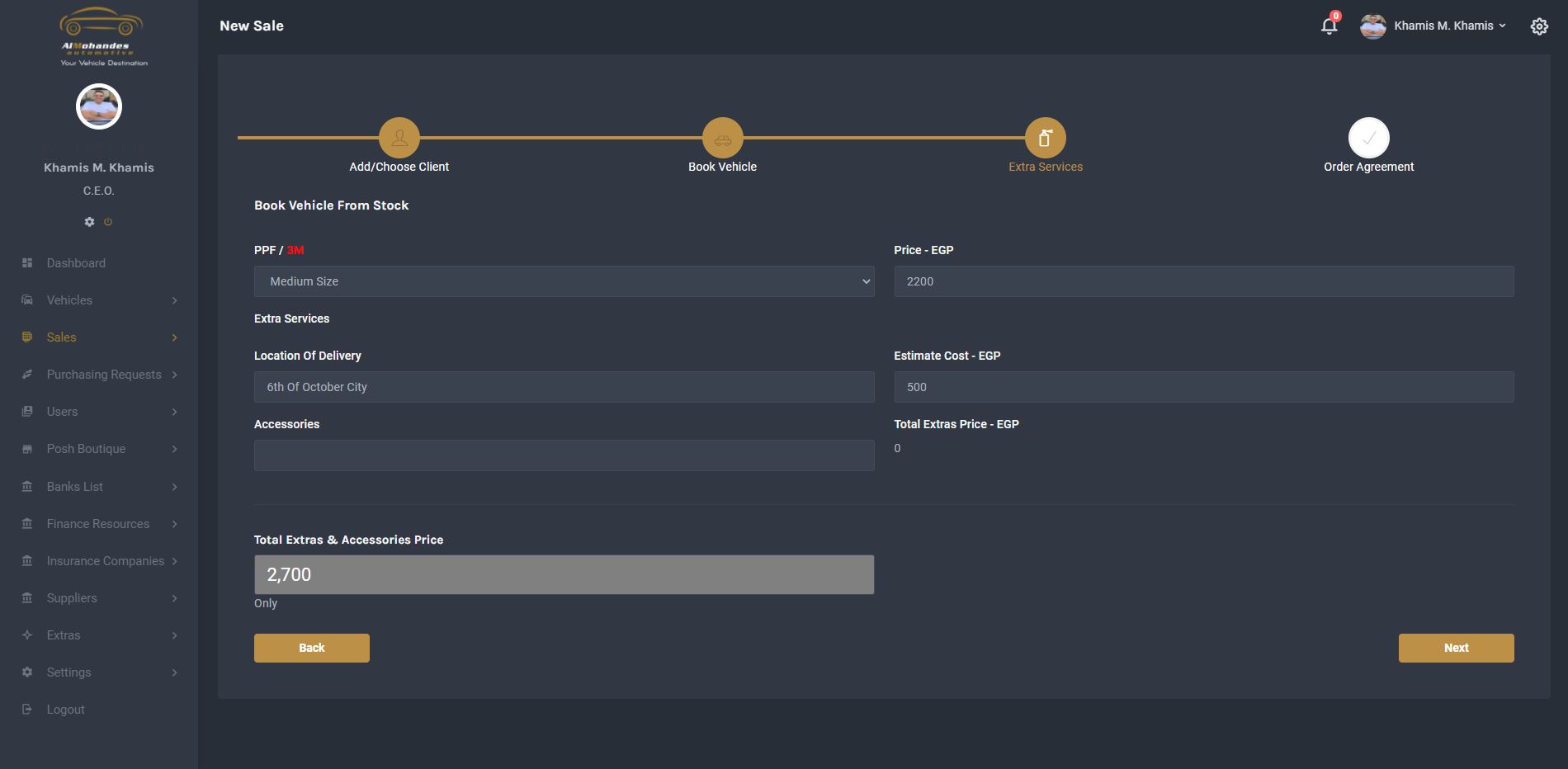The image size is (1568, 769).
Task: Click the Price - EGP field with 2200
Action: (x=1204, y=281)
